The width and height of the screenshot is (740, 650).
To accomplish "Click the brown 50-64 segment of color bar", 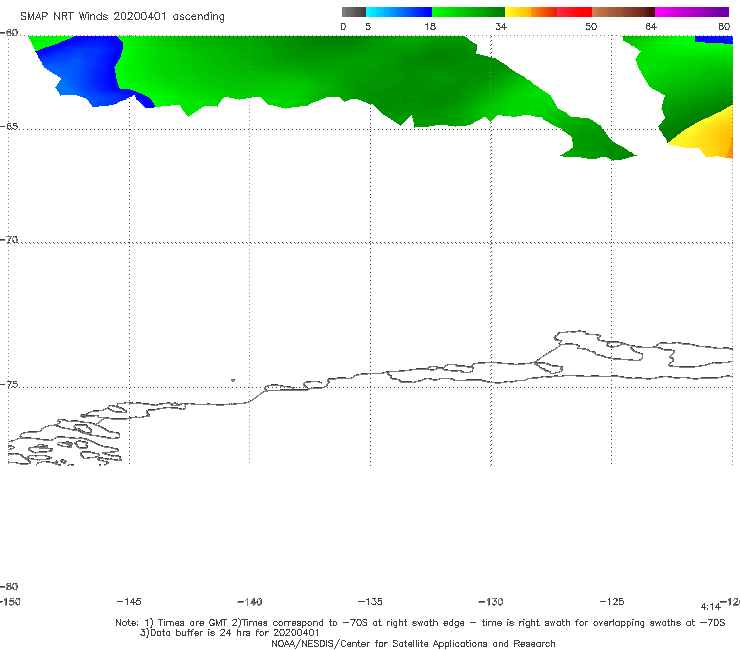I will [623, 12].
